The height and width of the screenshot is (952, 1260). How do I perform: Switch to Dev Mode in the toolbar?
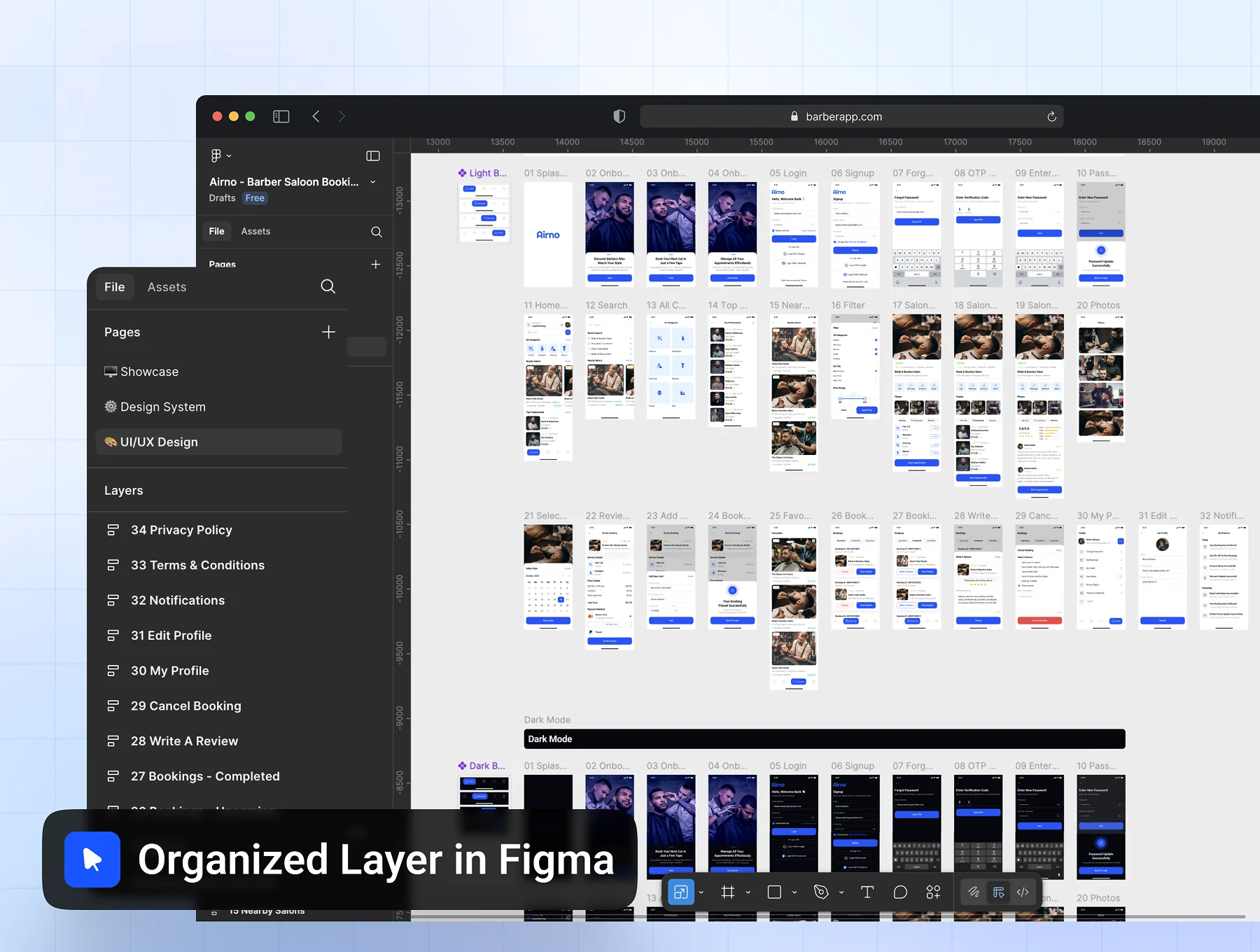pos(1023,892)
